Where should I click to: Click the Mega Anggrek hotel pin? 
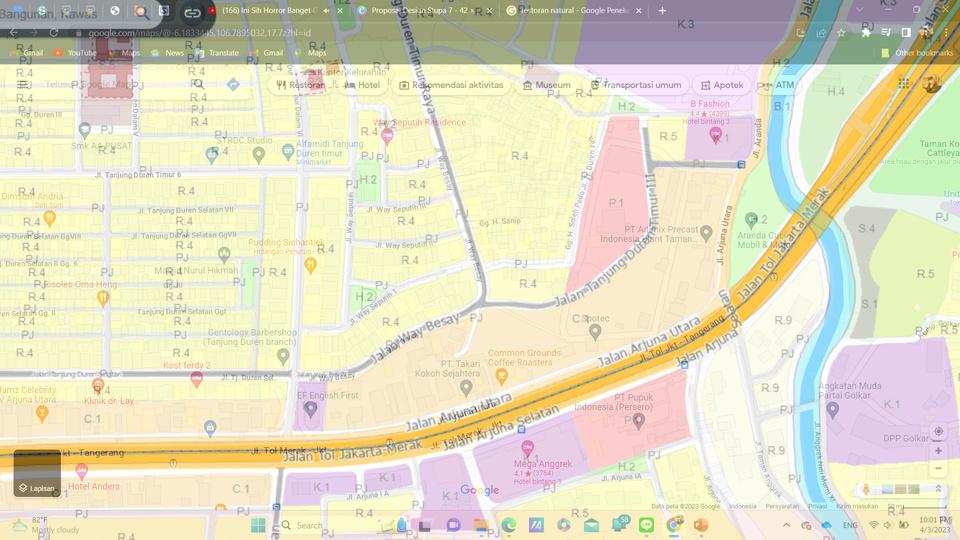(x=527, y=448)
